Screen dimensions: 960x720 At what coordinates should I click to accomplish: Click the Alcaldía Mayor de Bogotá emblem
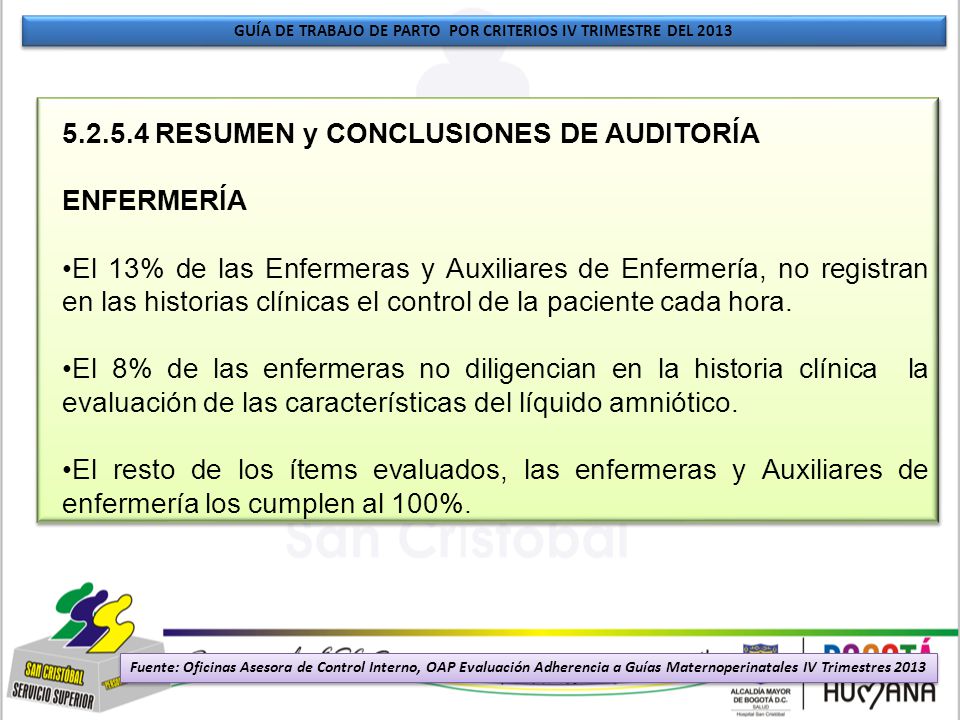[x=760, y=680]
